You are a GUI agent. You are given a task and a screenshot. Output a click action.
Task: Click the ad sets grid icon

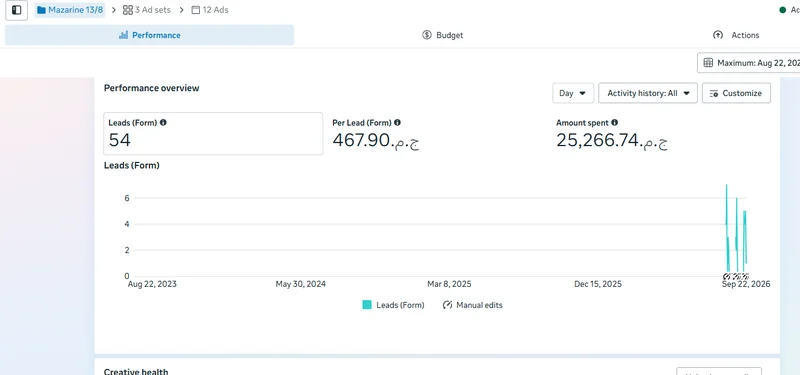(128, 10)
